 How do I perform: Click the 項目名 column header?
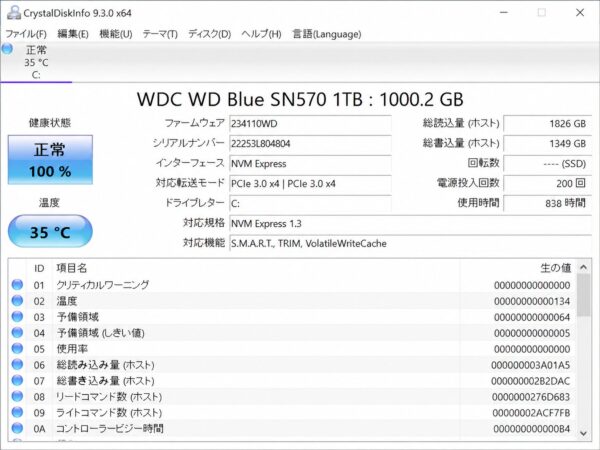72,268
